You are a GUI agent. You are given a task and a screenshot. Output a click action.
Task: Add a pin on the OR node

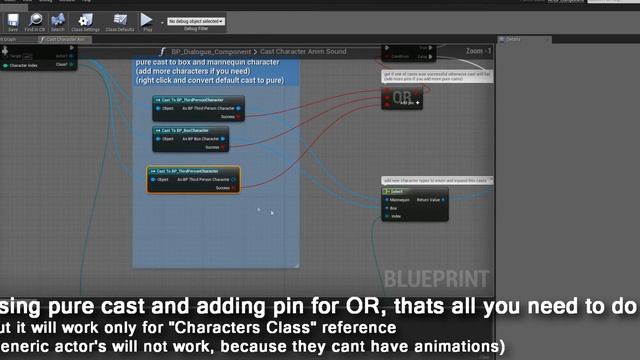[x=410, y=103]
